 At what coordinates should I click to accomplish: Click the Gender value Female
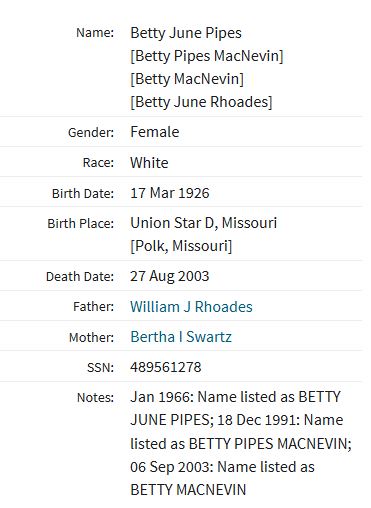tap(155, 132)
